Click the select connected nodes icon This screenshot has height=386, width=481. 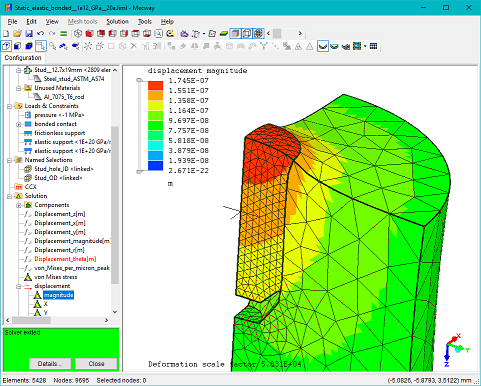click(53, 46)
